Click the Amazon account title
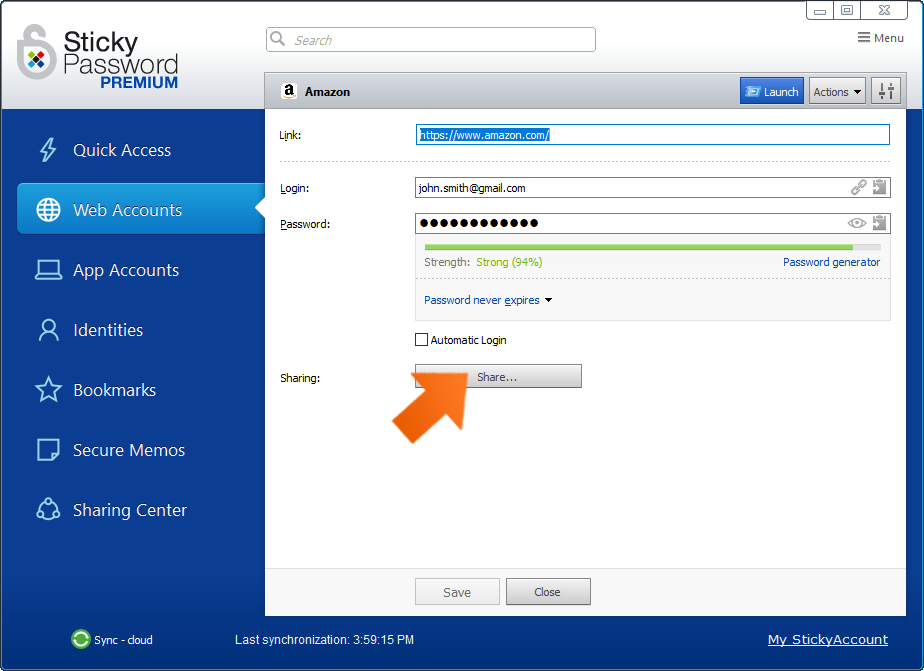Viewport: 924px width, 671px height. 327,92
